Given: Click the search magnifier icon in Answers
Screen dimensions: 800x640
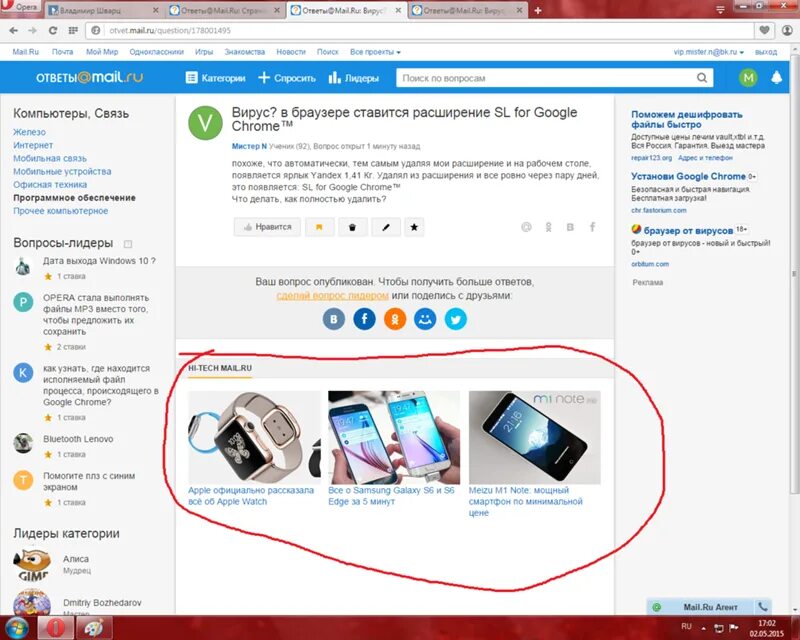Looking at the screenshot, I should pyautogui.click(x=702, y=78).
